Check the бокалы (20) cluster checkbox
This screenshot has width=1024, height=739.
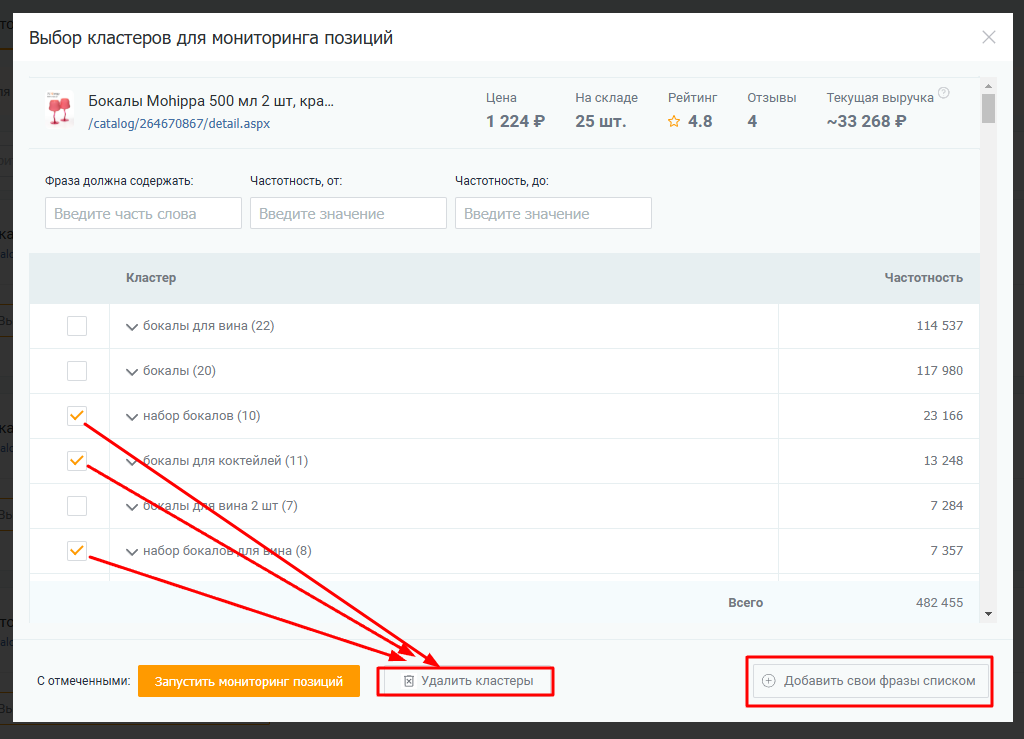click(77, 371)
